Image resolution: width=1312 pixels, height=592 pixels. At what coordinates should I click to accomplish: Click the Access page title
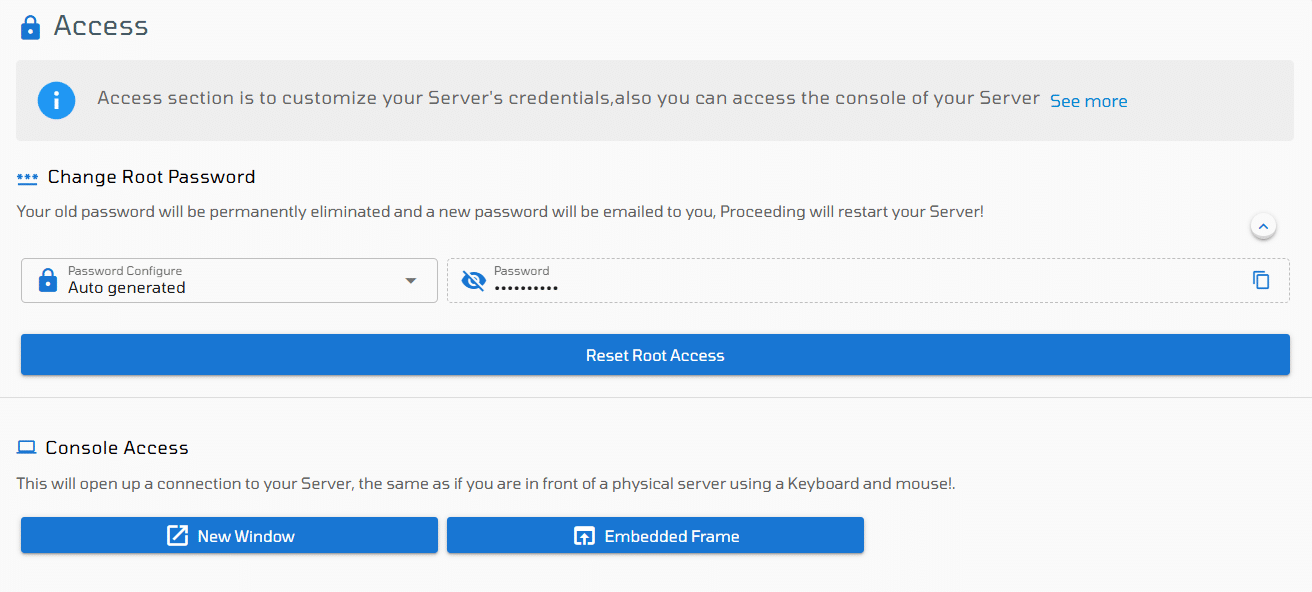pos(101,26)
